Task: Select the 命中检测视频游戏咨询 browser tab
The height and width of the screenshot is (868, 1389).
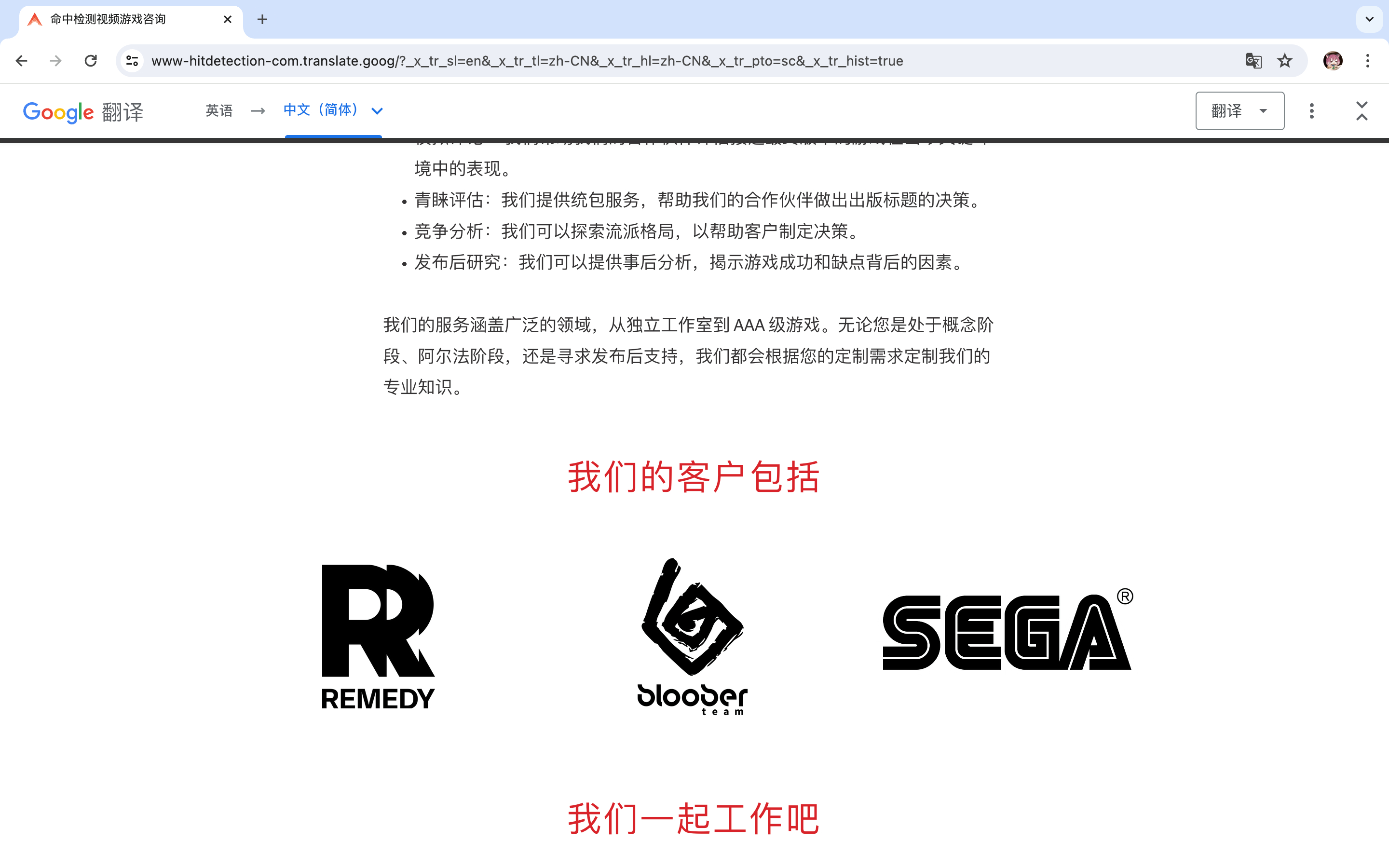Action: click(131, 19)
